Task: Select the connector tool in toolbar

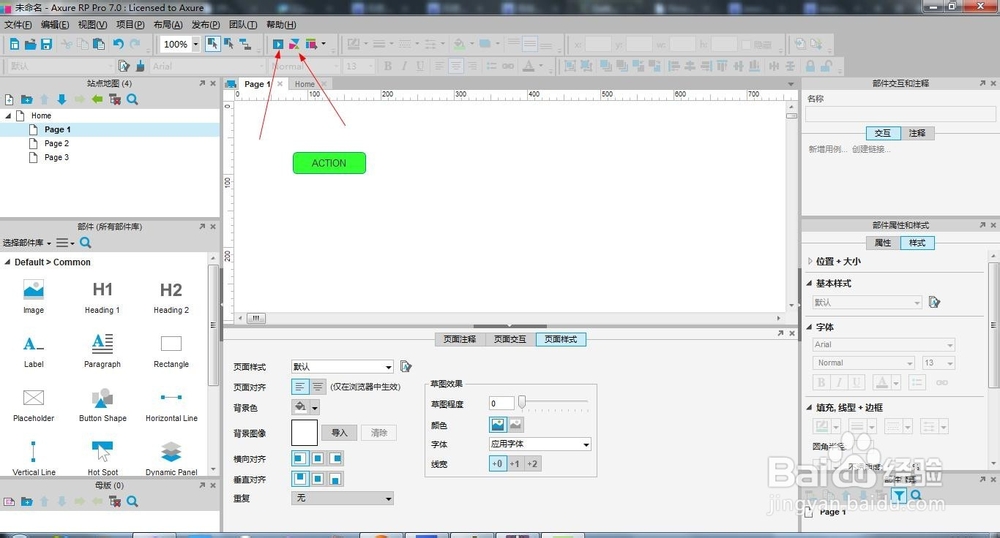Action: [245, 44]
